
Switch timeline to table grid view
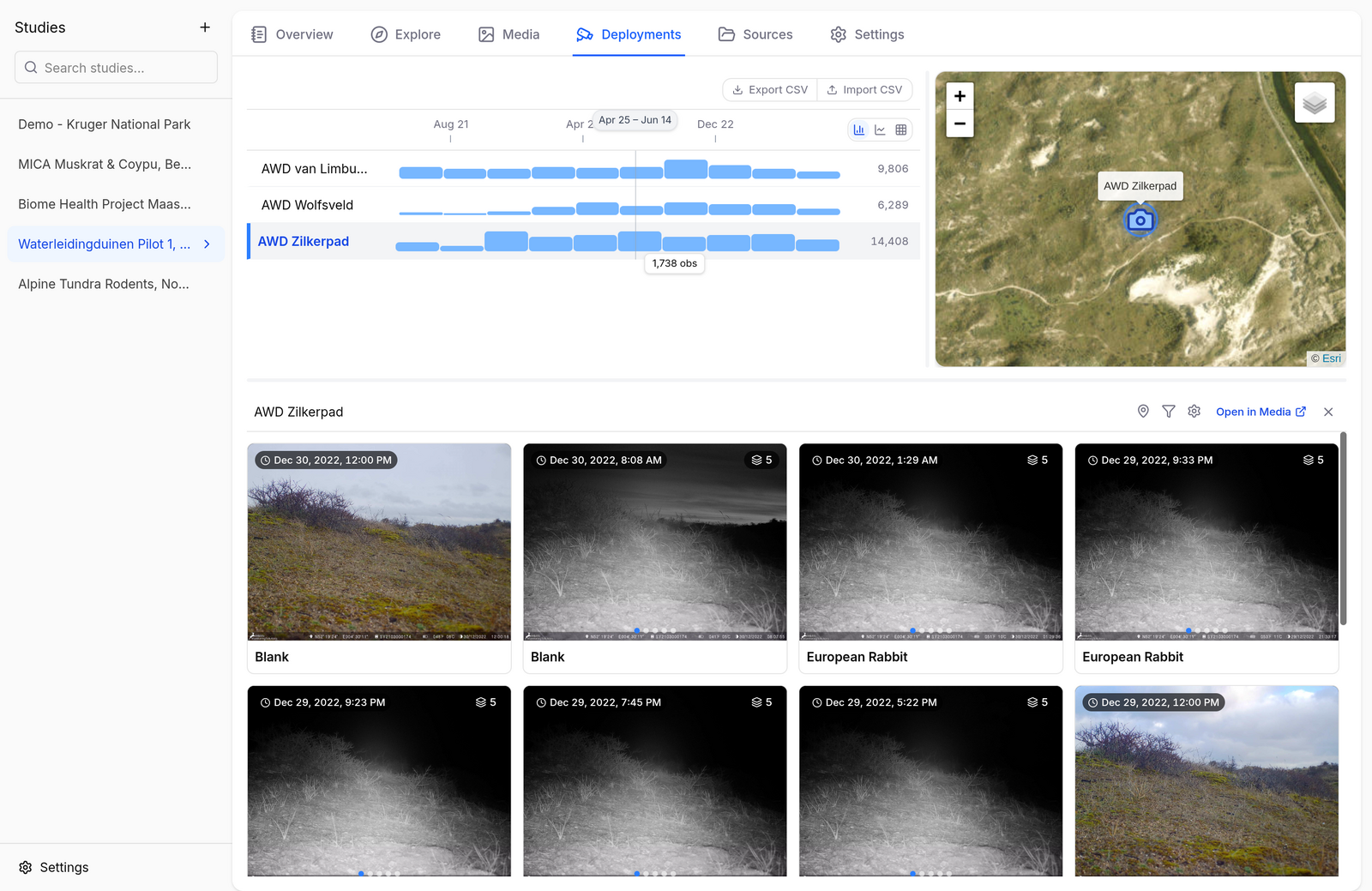(x=901, y=129)
